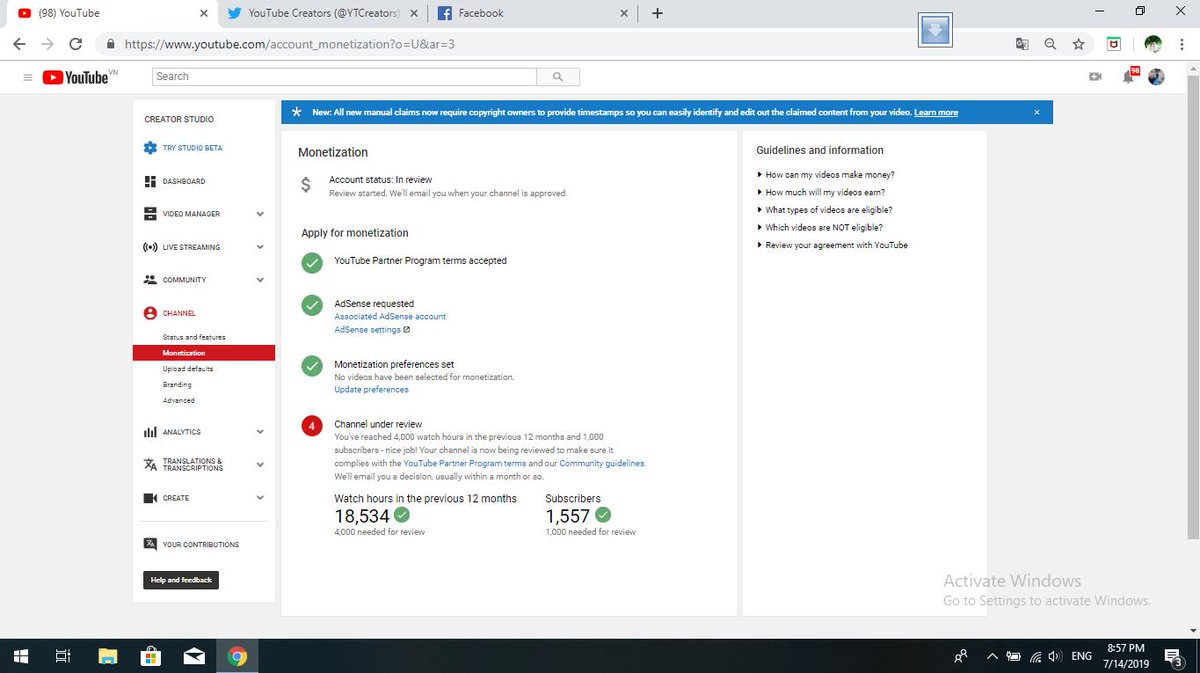The height and width of the screenshot is (673, 1200).
Task: Expand 'What types of videos are eligible?'
Action: point(825,210)
